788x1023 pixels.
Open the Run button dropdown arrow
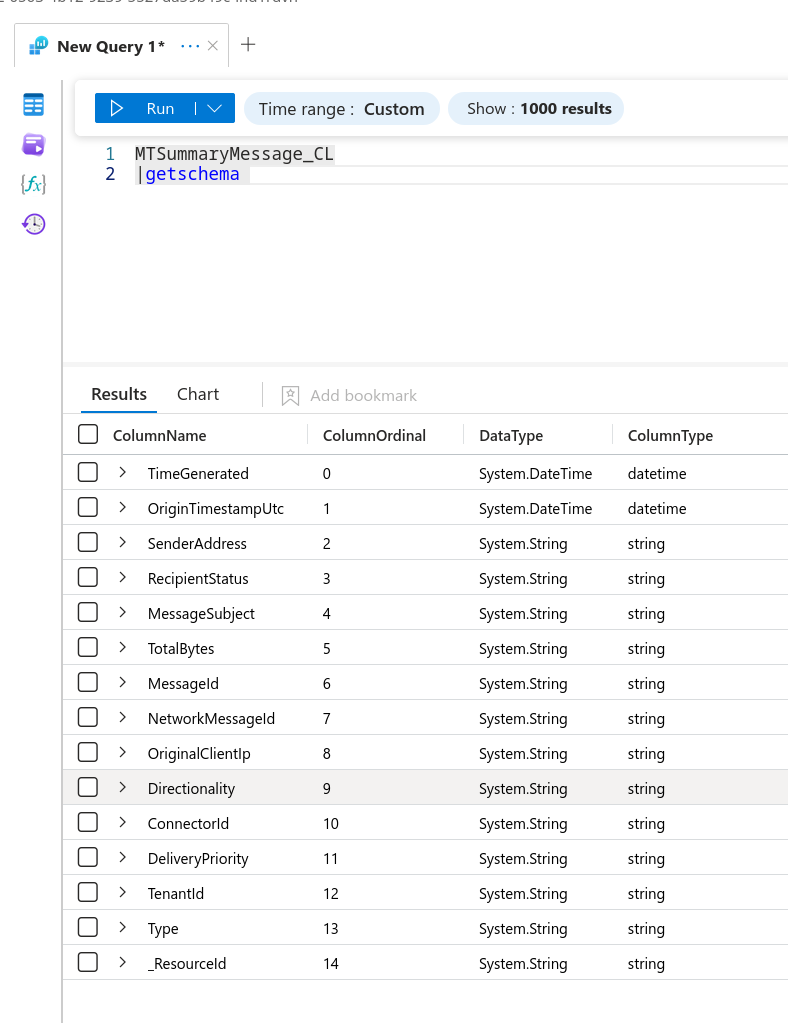(214, 109)
